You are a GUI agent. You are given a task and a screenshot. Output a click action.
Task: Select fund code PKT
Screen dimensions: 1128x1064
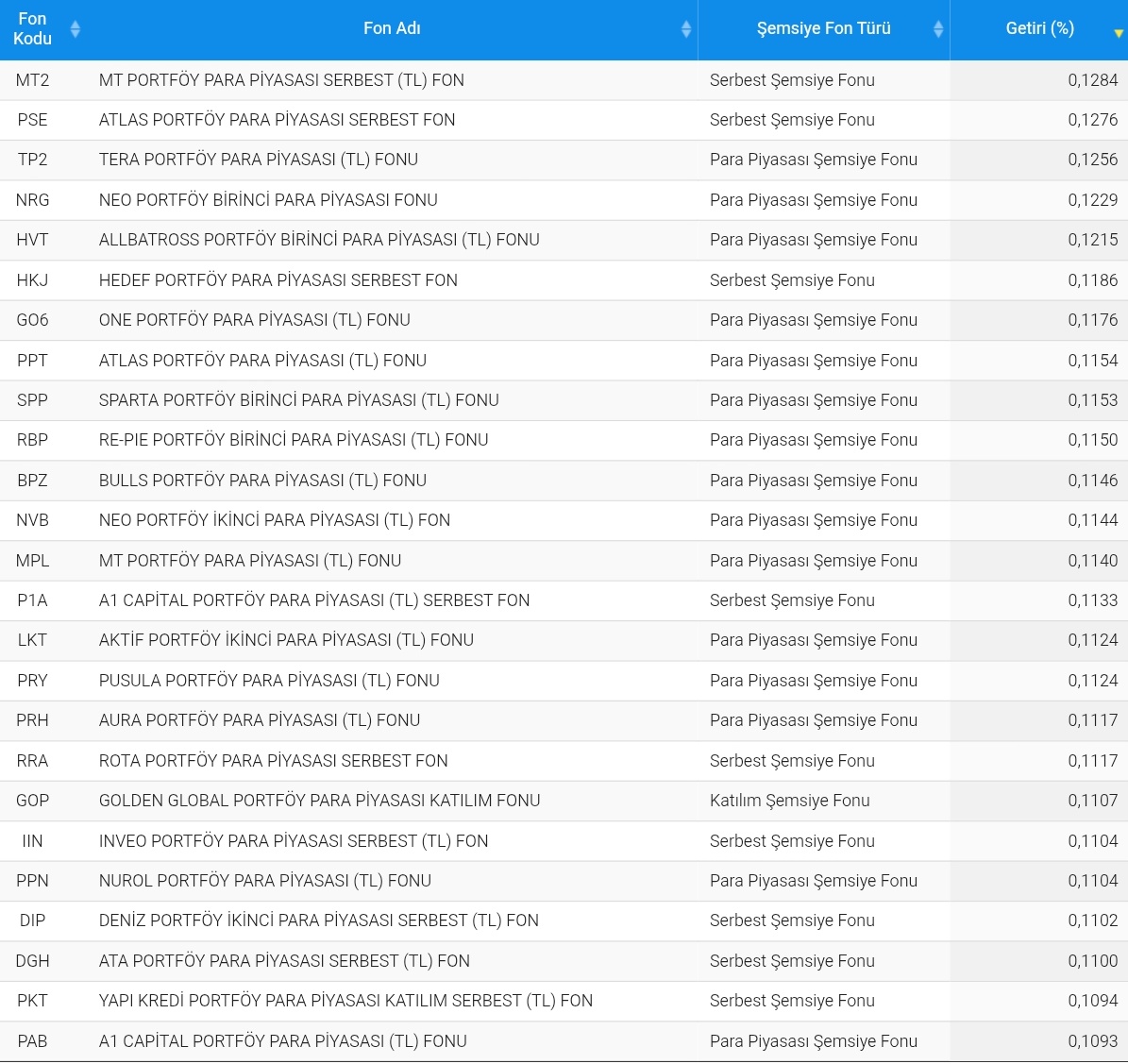32,1000
